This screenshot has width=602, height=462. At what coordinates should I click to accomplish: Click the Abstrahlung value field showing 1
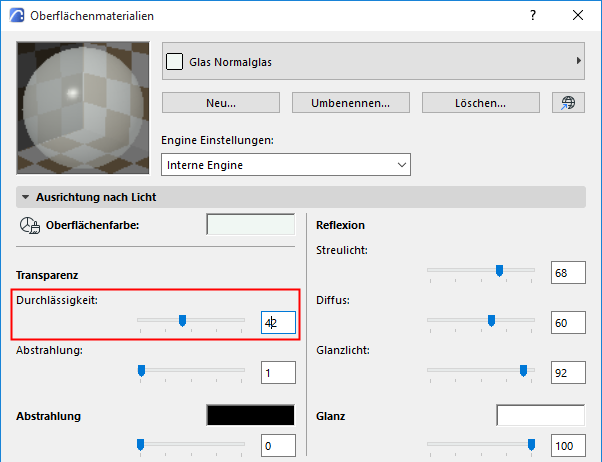(278, 373)
